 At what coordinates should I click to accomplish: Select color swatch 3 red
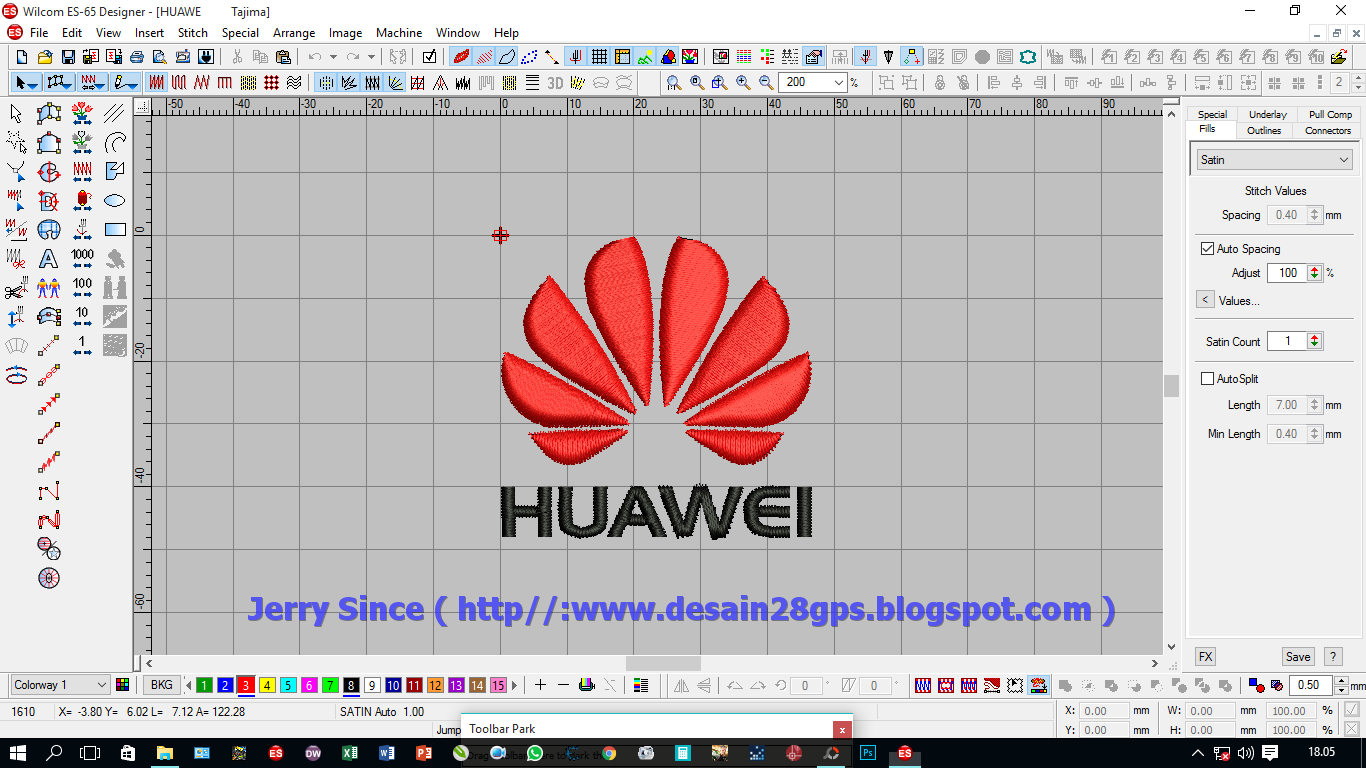tap(246, 685)
